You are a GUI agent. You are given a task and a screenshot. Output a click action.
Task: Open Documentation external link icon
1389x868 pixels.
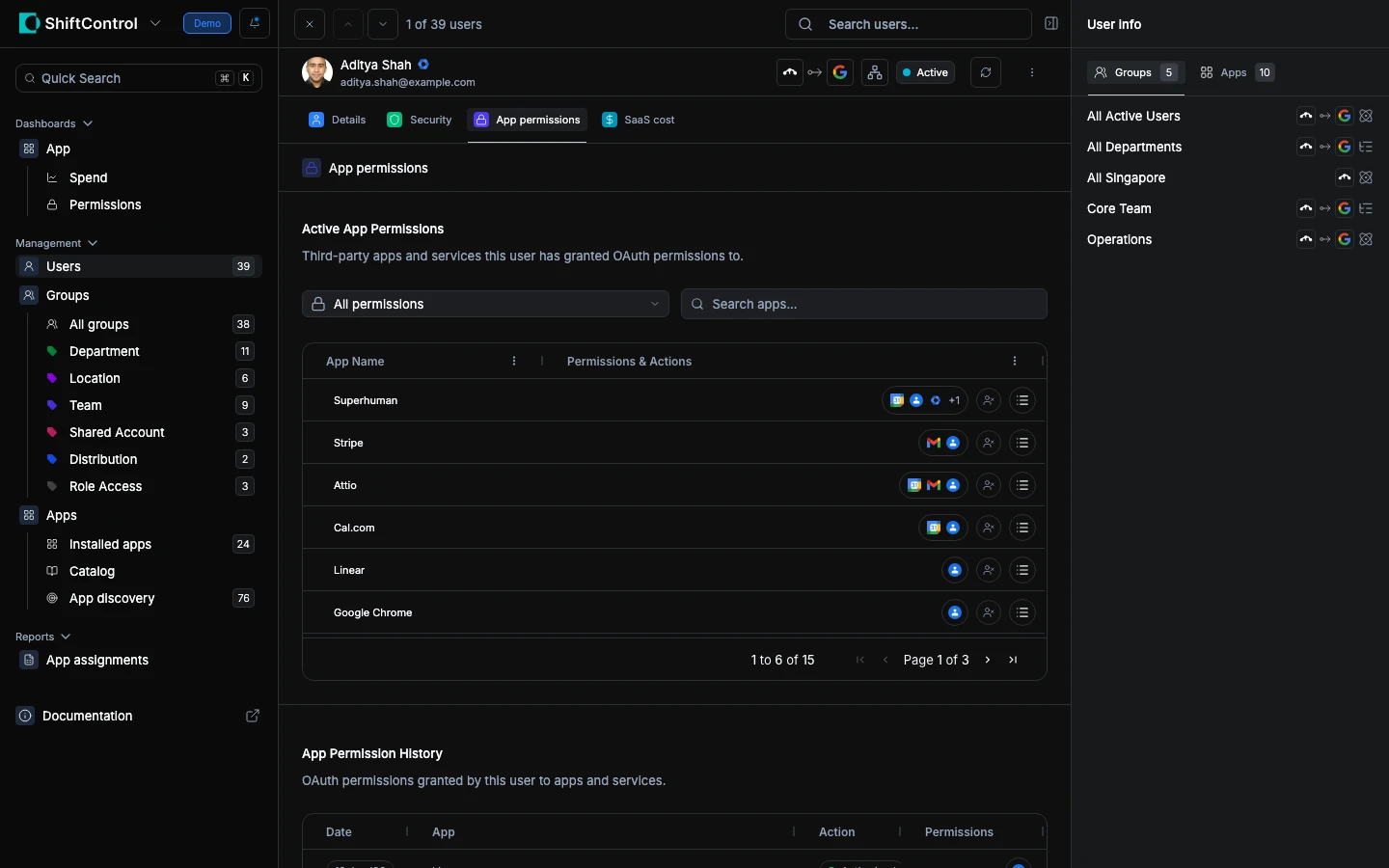[x=253, y=716]
